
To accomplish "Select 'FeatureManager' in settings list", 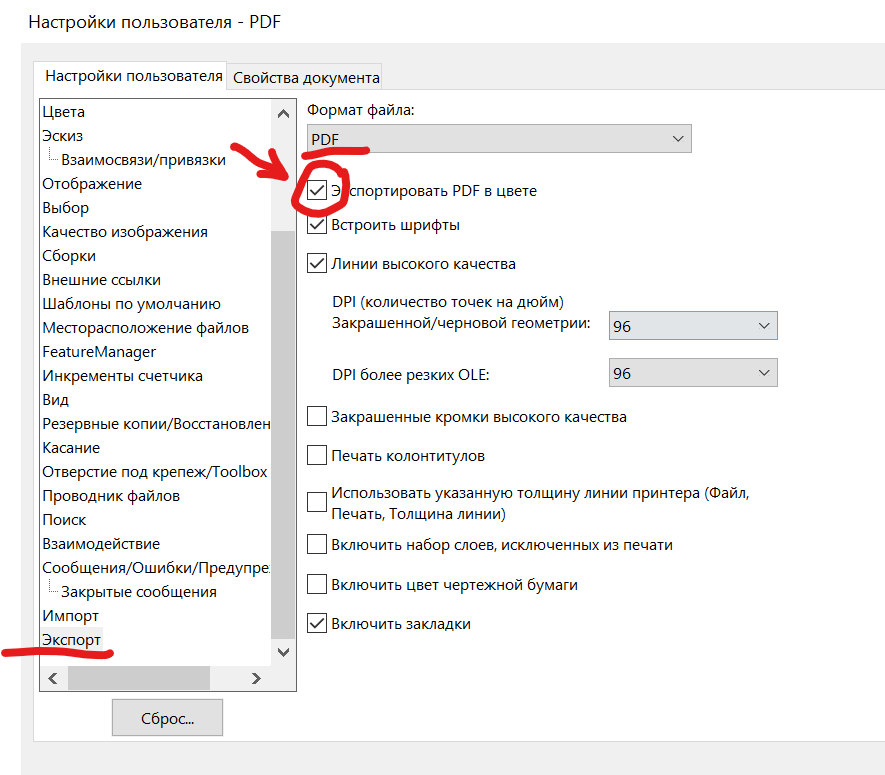I will pos(99,352).
